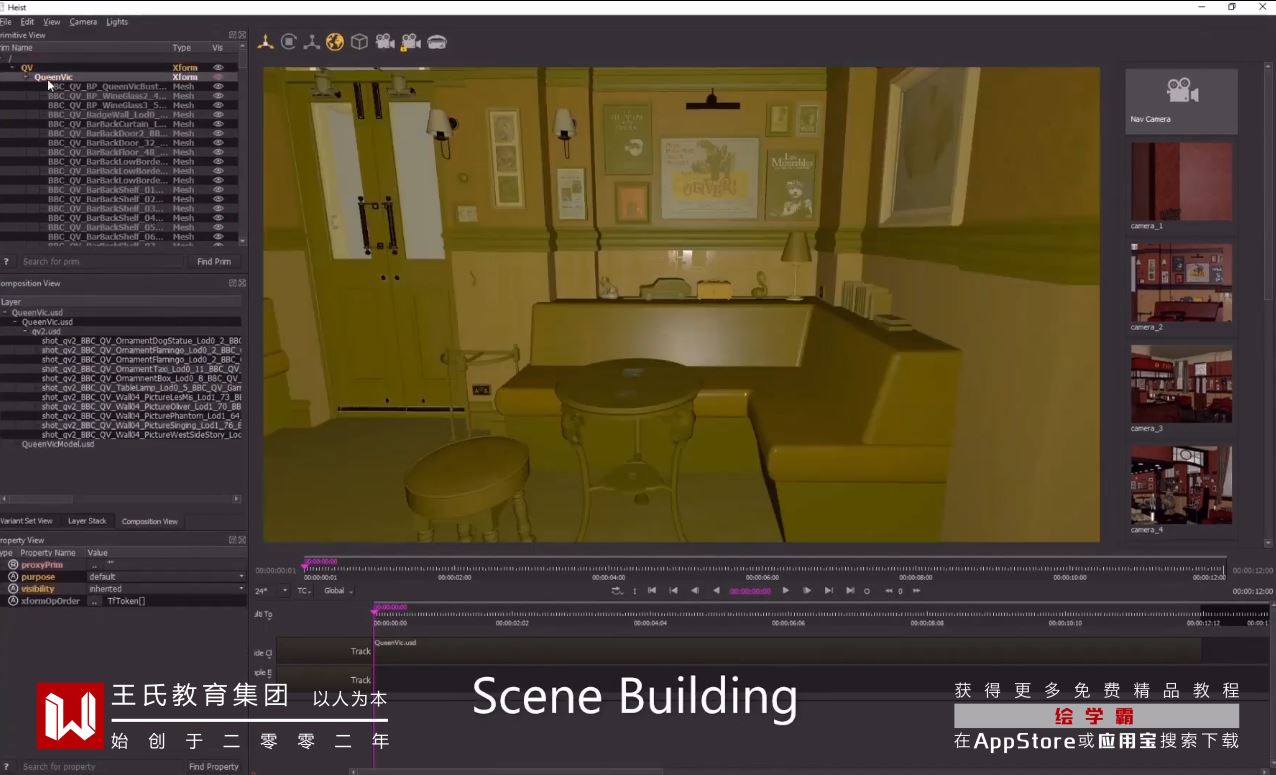
Task: Click the play forward button
Action: 786,591
